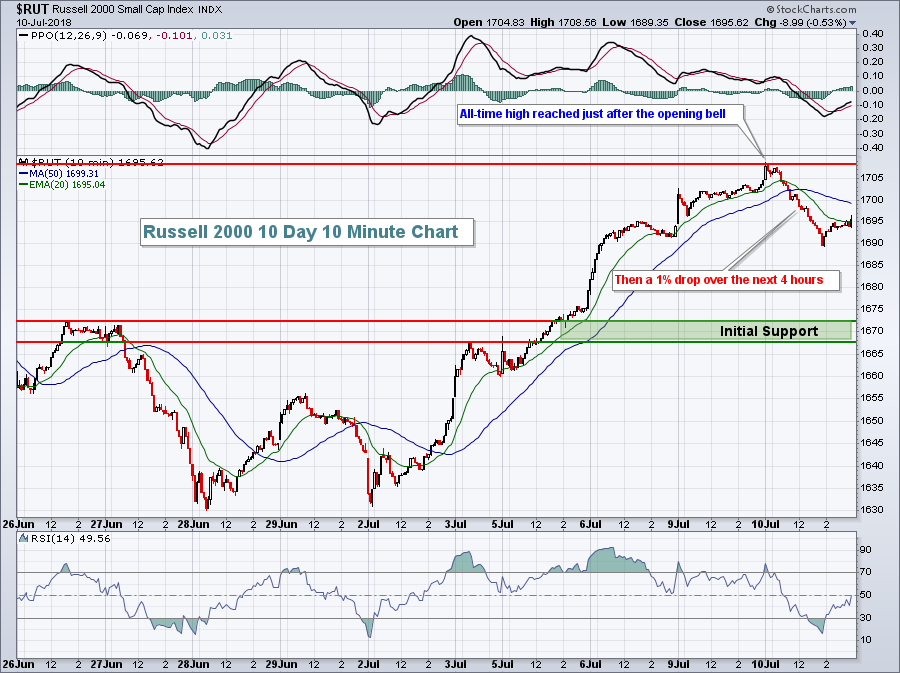Click the 1650 price axis label
Viewport: 900px width, 673px height.
(x=871, y=421)
